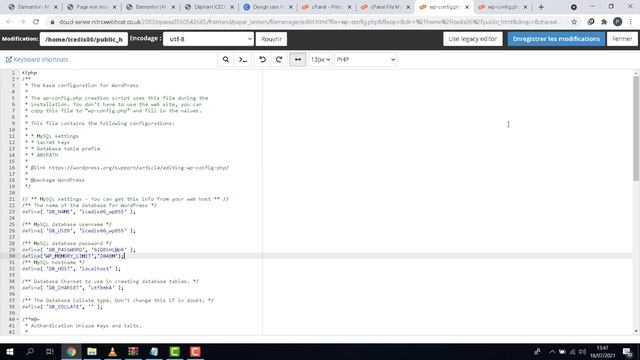Click the browser address bar URL
This screenshot has height=360, width=640.
(309, 22)
